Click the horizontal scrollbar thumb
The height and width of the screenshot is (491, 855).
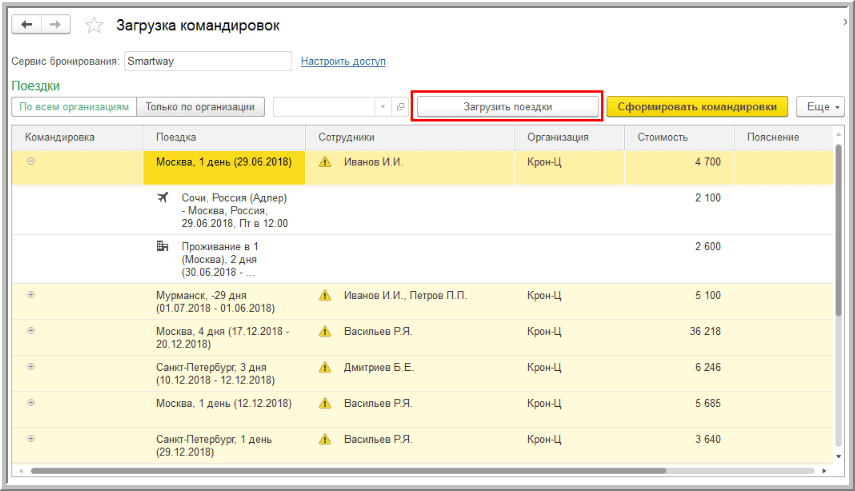[348, 471]
